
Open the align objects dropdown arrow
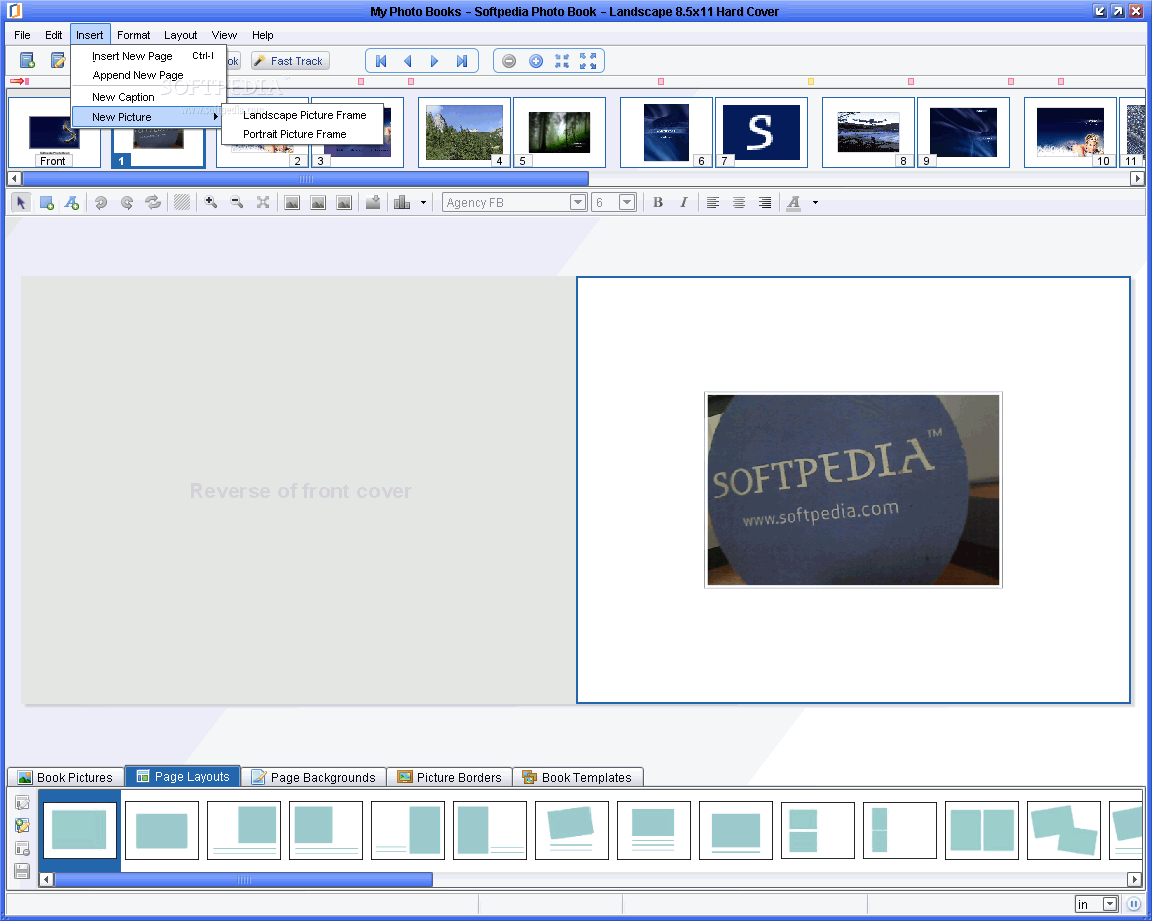(423, 203)
